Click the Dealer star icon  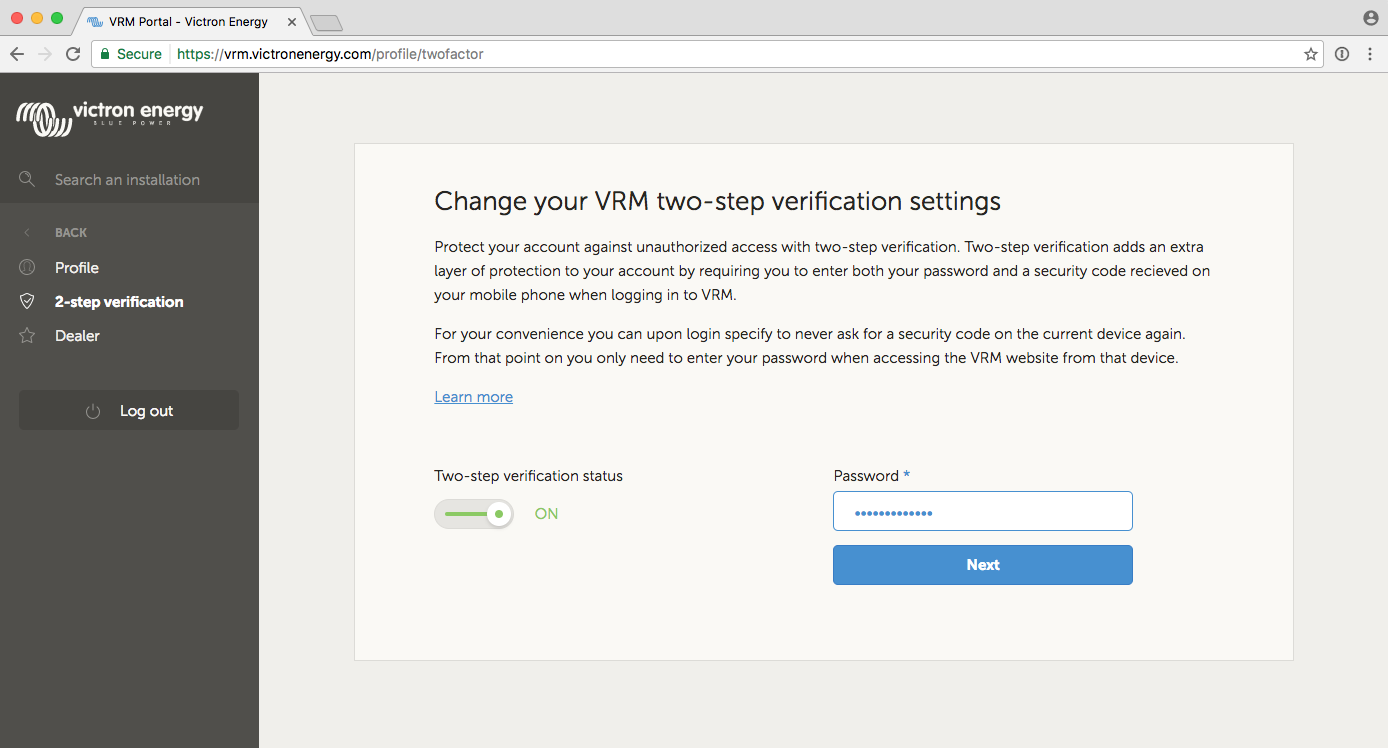click(x=27, y=336)
